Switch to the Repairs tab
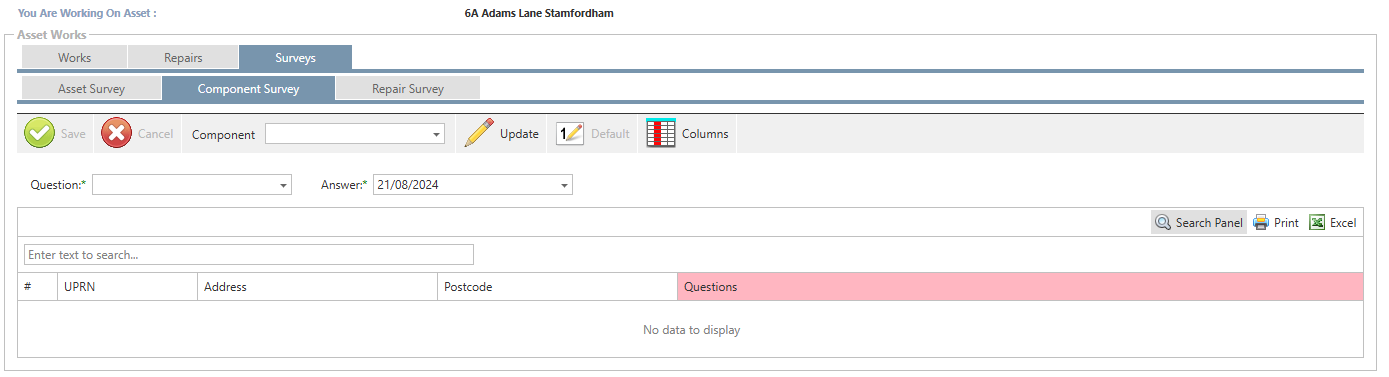 183,58
